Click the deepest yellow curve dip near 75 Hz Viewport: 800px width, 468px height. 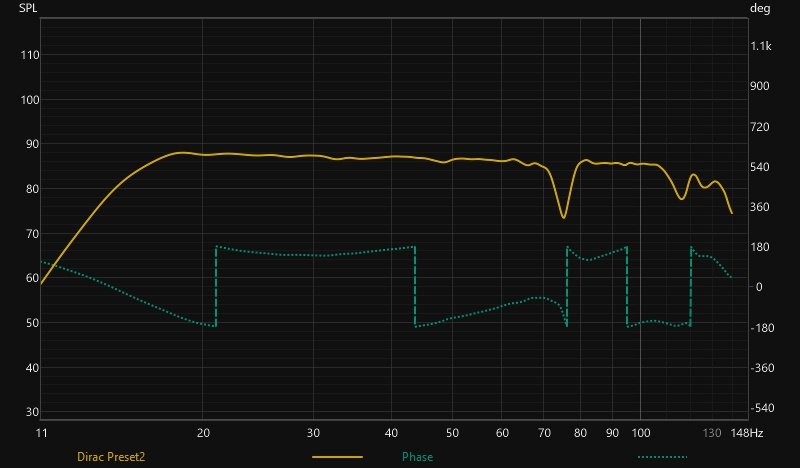(563, 217)
